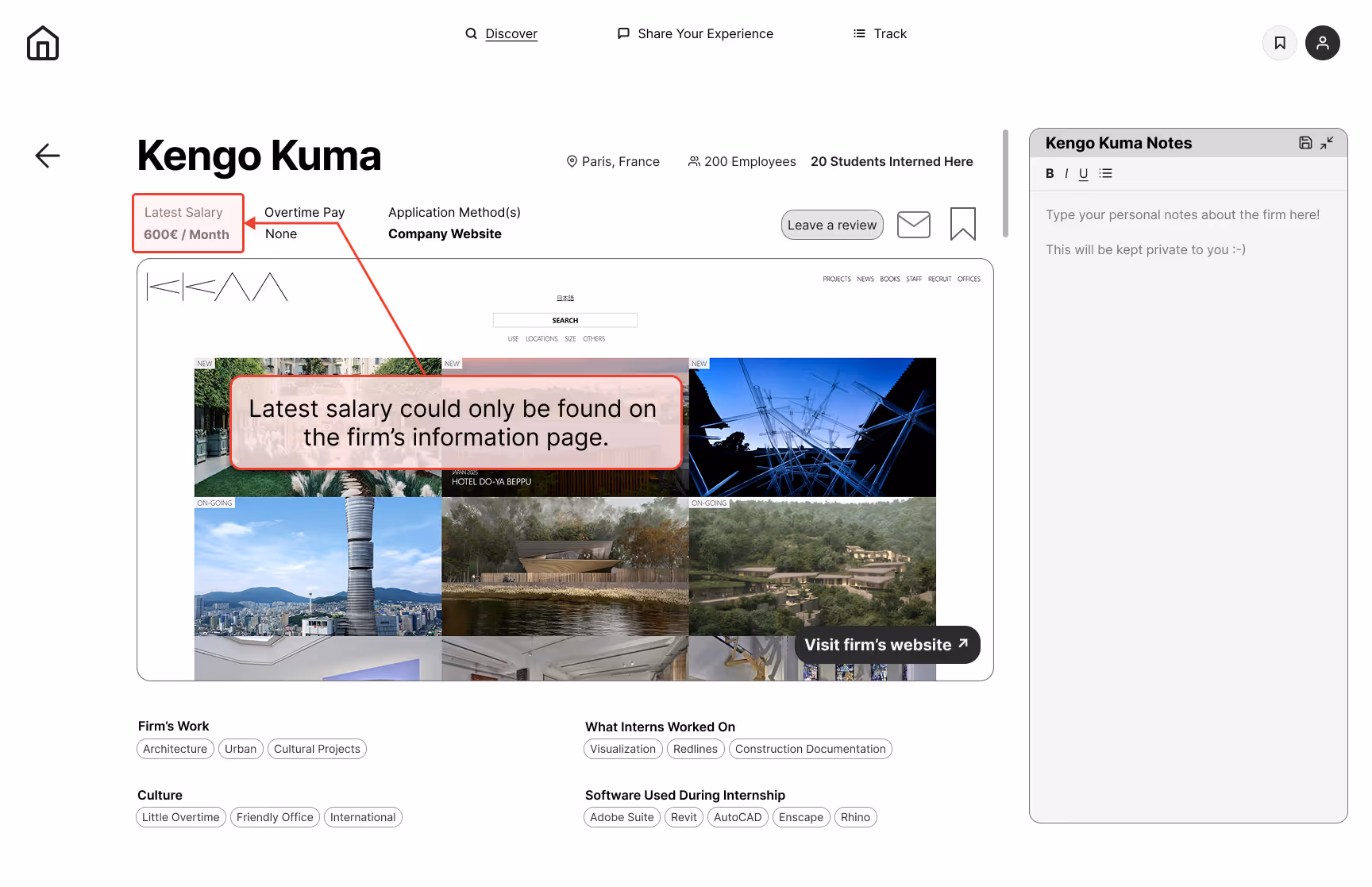Click the envelope email icon
Screen dimensions: 1372x887
click(914, 225)
